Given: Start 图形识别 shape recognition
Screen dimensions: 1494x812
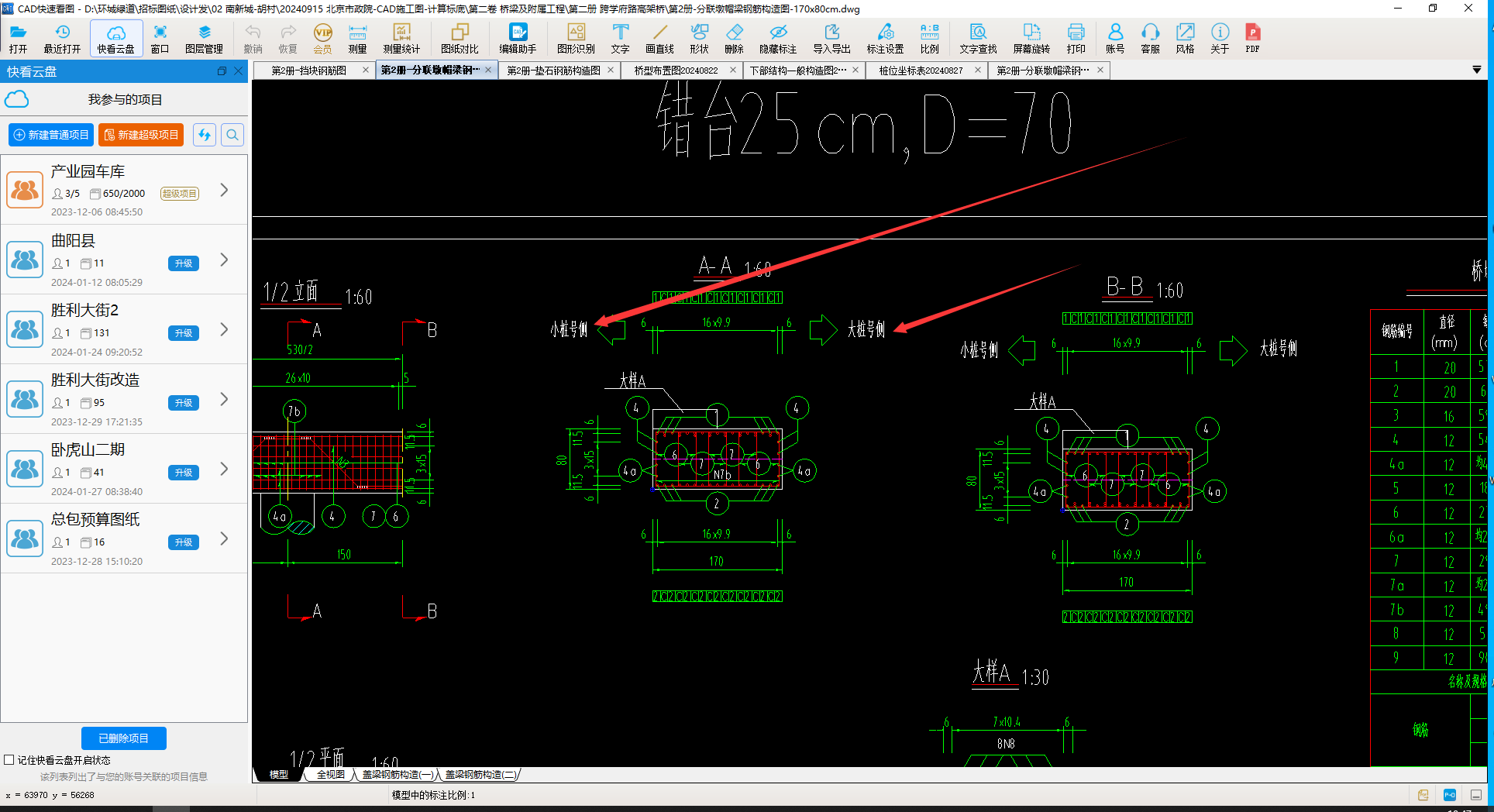Looking at the screenshot, I should tap(576, 38).
